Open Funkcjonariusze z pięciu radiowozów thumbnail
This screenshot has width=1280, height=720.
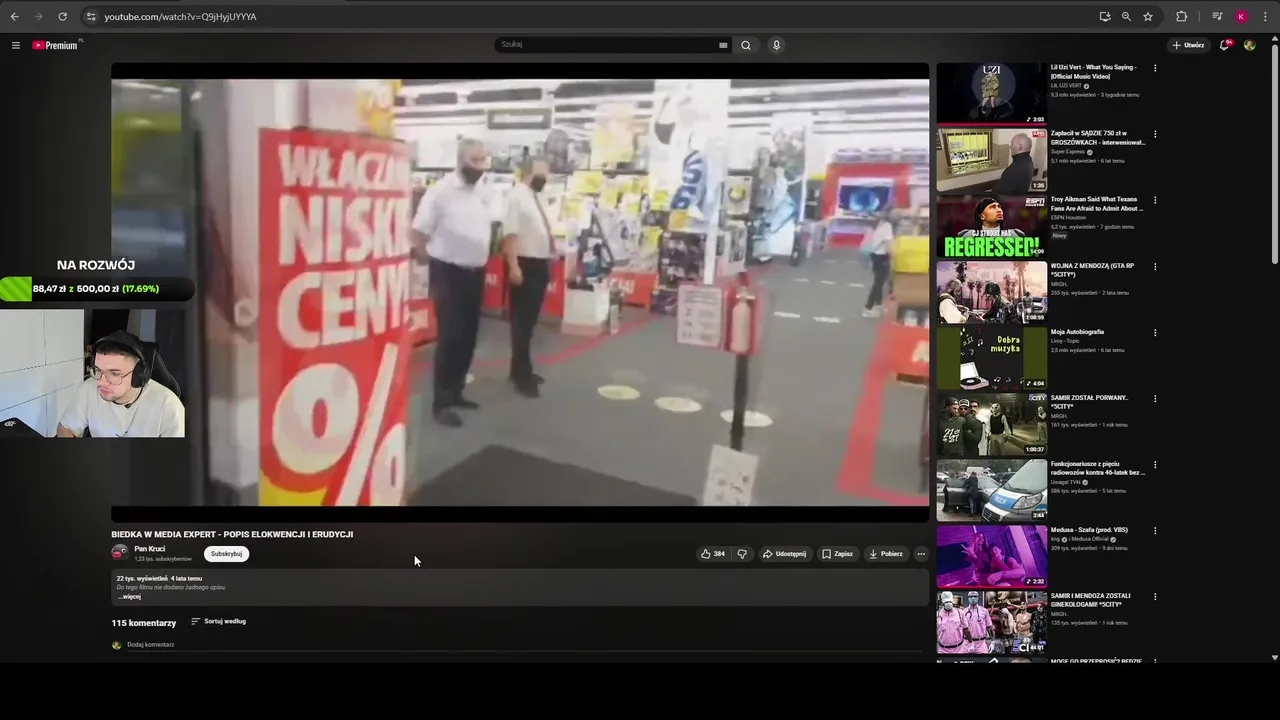(991, 490)
